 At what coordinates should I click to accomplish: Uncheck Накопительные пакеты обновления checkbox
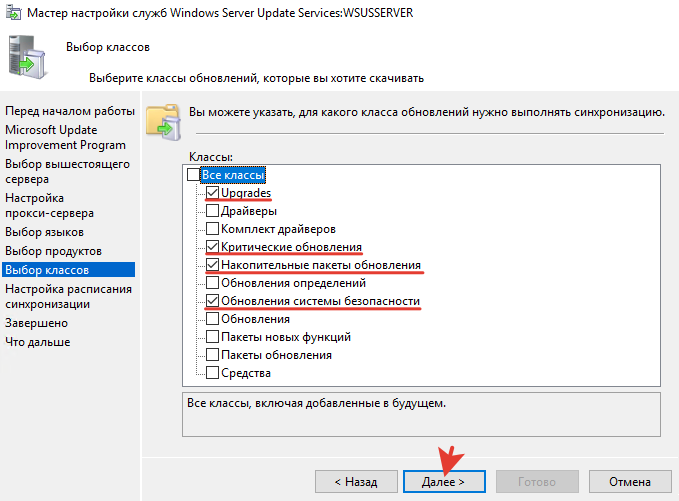(x=212, y=265)
